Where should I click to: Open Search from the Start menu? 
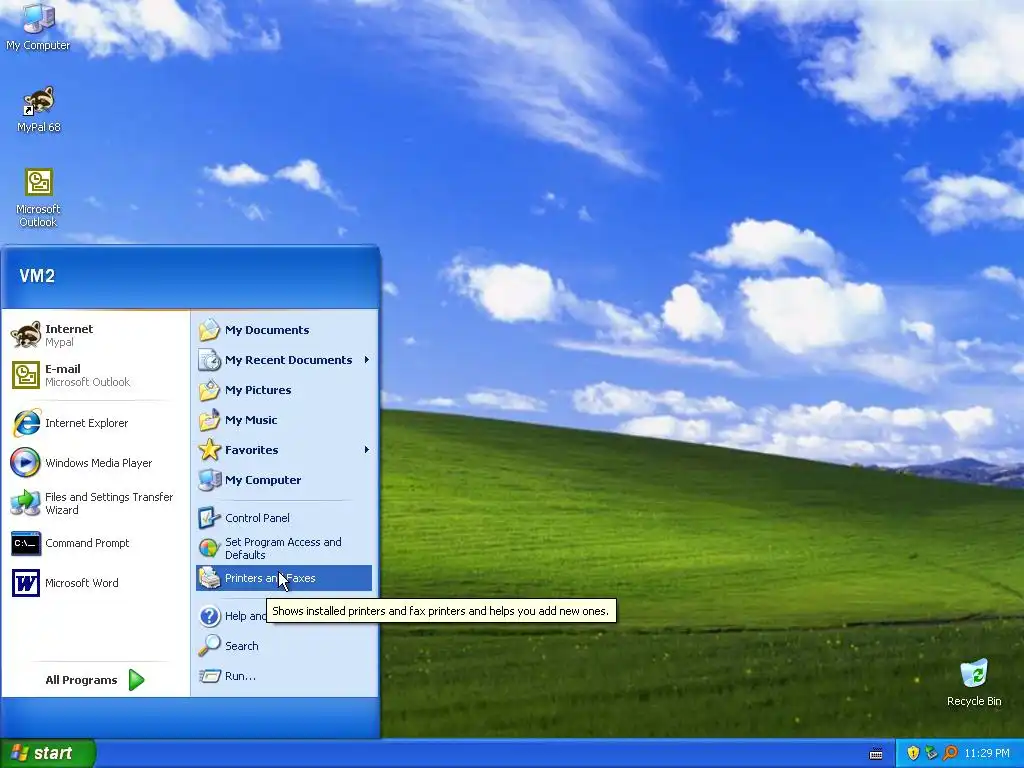(283, 646)
